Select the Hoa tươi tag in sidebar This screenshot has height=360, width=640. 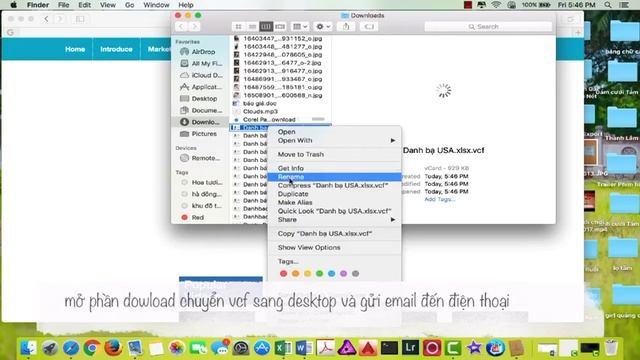coord(201,182)
